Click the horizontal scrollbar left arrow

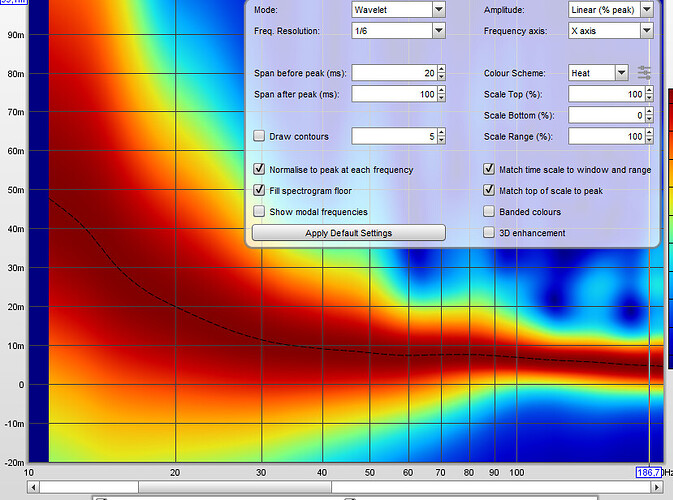pyautogui.click(x=33, y=487)
